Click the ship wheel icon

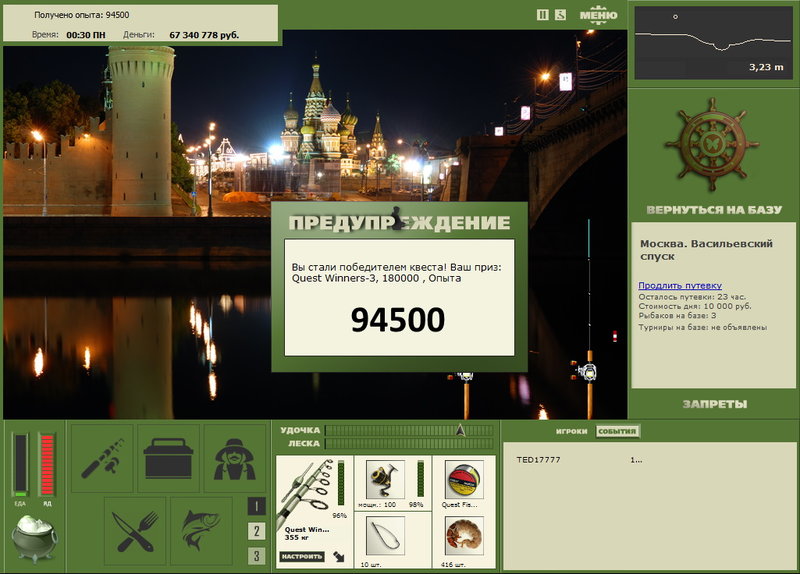[x=712, y=144]
